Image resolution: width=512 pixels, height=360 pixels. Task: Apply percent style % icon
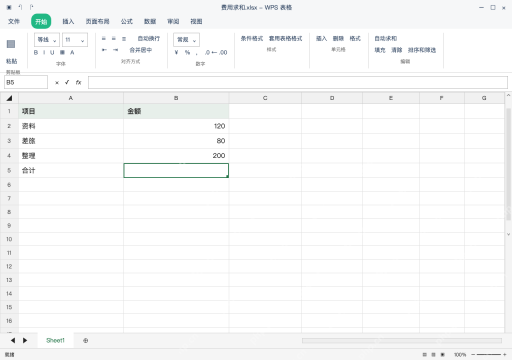[x=187, y=52]
